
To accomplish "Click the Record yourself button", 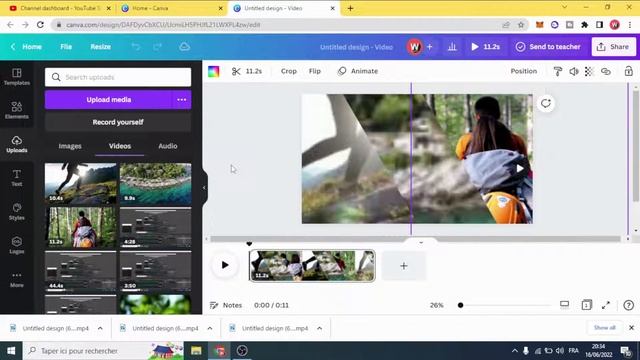I will point(118,122).
